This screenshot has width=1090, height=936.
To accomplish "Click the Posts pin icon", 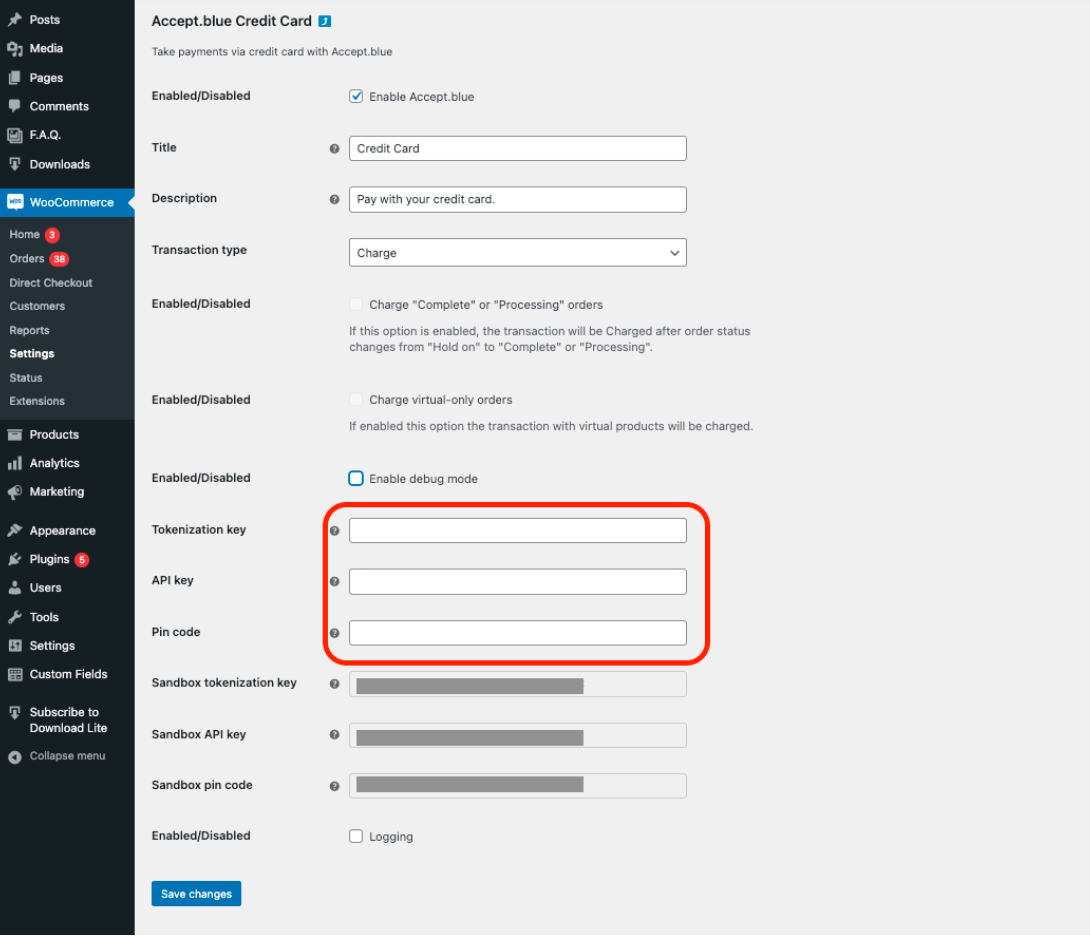I will tap(15, 19).
